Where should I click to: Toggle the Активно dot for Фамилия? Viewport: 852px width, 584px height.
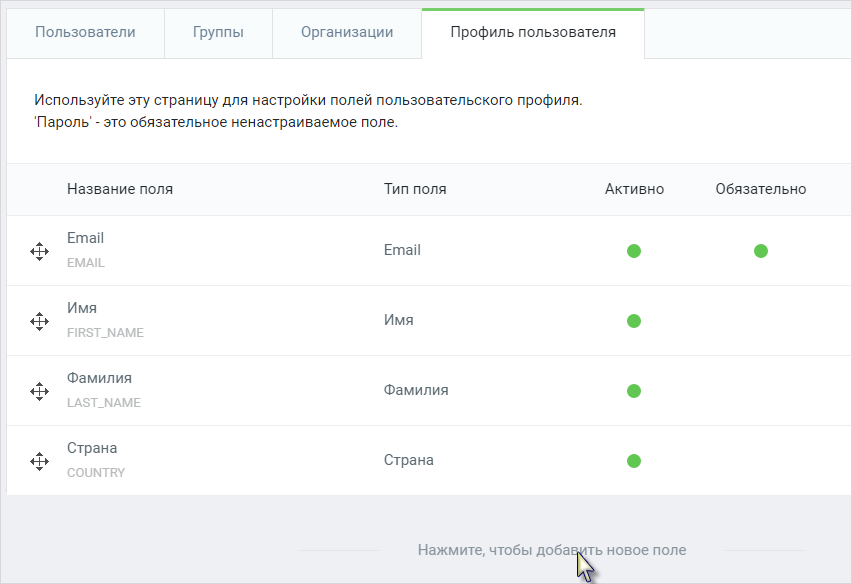(x=634, y=391)
